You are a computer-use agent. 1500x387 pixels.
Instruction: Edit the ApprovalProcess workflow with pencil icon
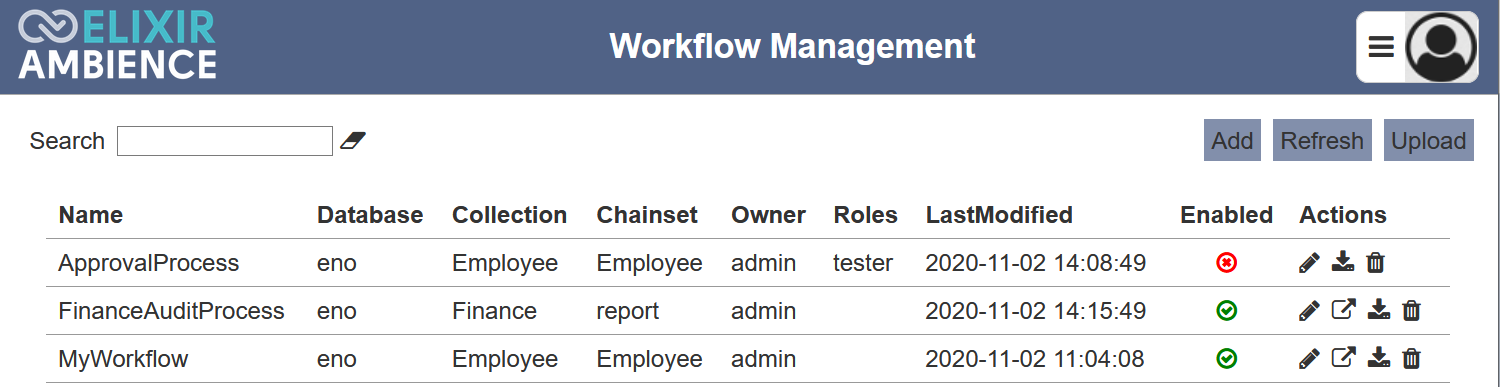pos(1309,263)
